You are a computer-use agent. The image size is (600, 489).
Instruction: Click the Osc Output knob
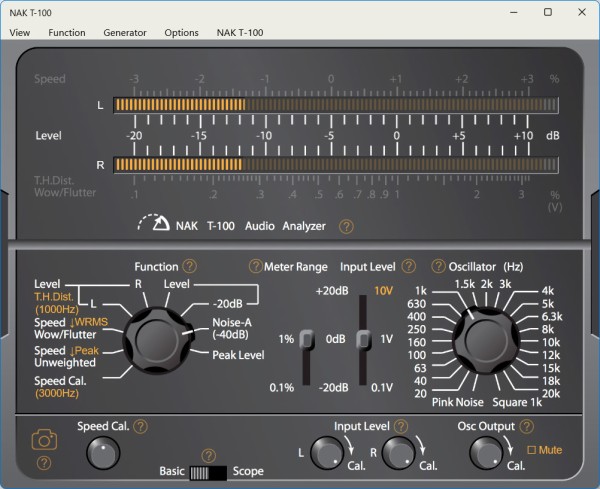click(486, 453)
